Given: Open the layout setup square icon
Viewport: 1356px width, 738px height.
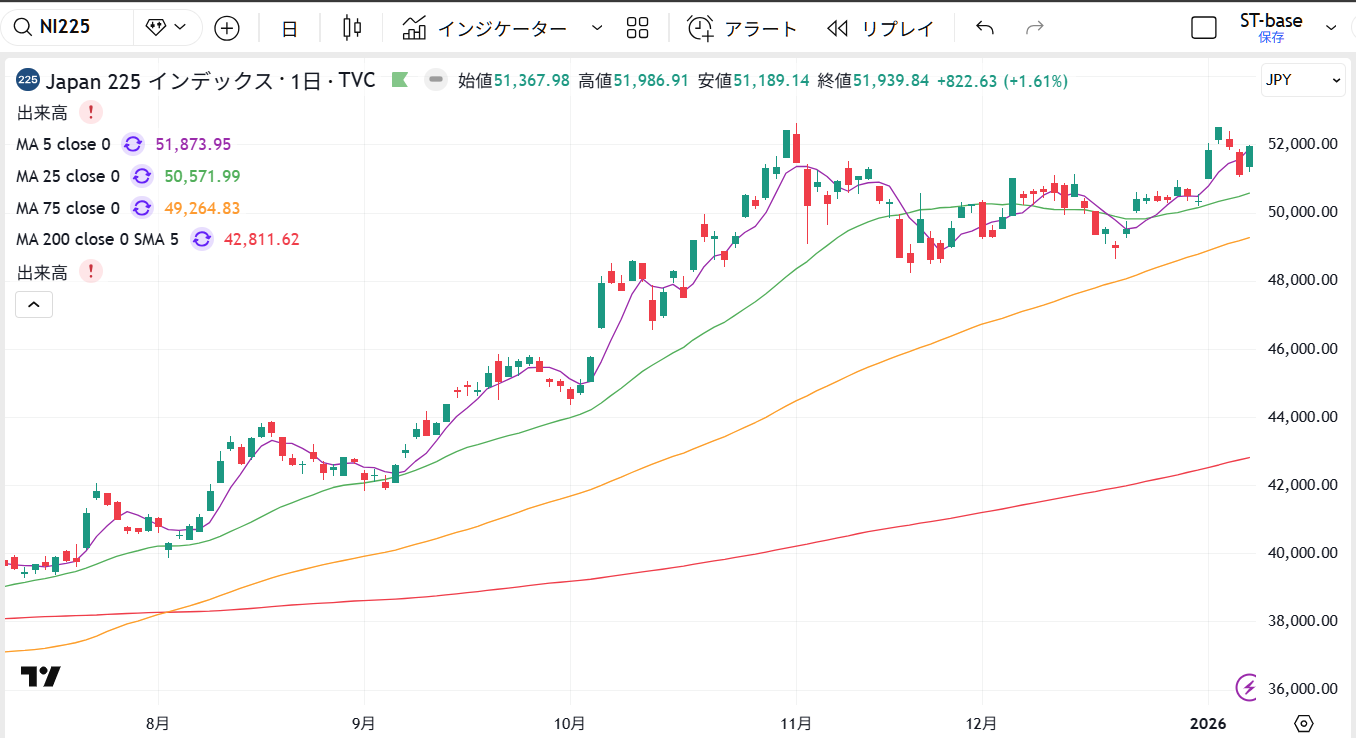Looking at the screenshot, I should 1204,28.
